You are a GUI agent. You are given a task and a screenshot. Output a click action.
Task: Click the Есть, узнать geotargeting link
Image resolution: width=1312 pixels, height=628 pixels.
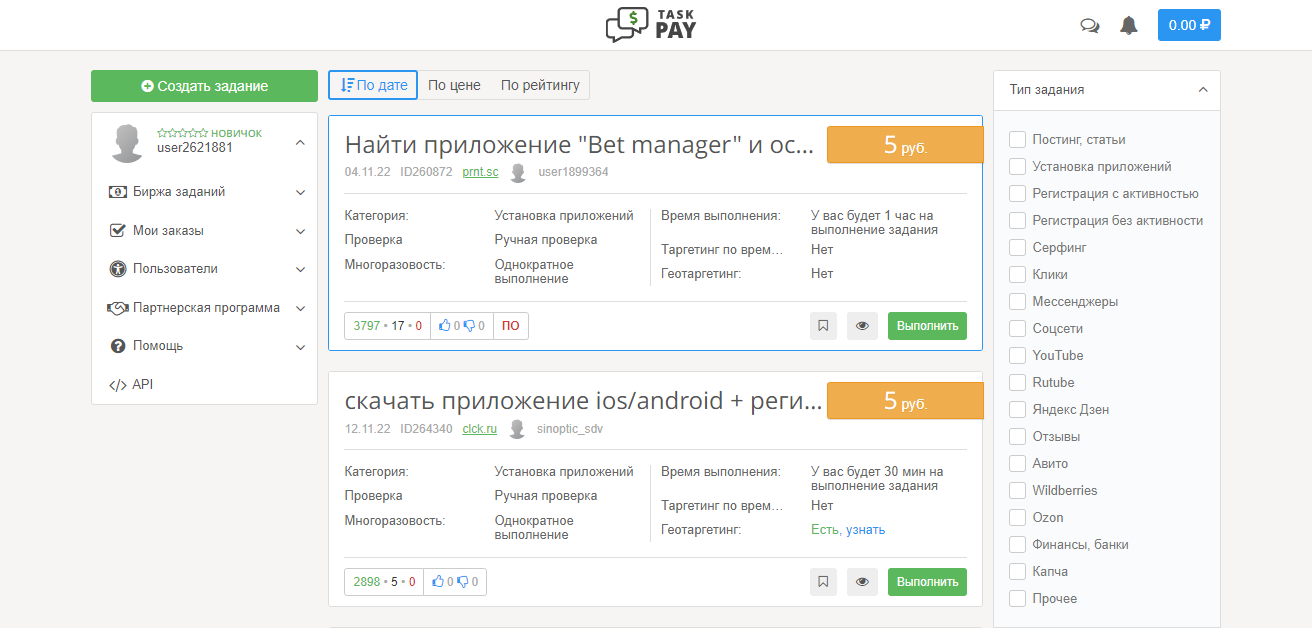pyautogui.click(x=848, y=530)
